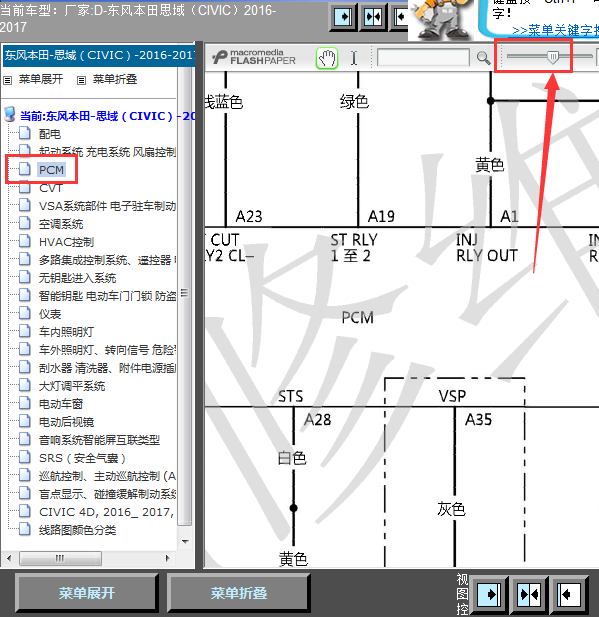Viewport: 599px width, 617px height.
Task: Click the computer icon at tree root
Action: coord(10,115)
